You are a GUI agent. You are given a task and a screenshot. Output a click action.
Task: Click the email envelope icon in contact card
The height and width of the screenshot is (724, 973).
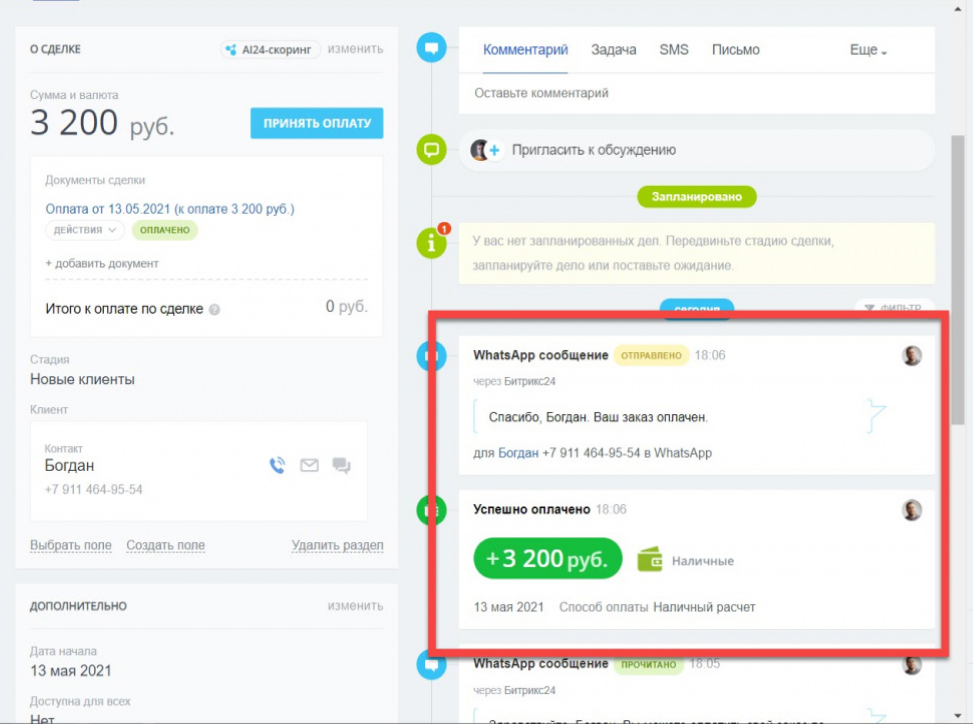coord(309,465)
